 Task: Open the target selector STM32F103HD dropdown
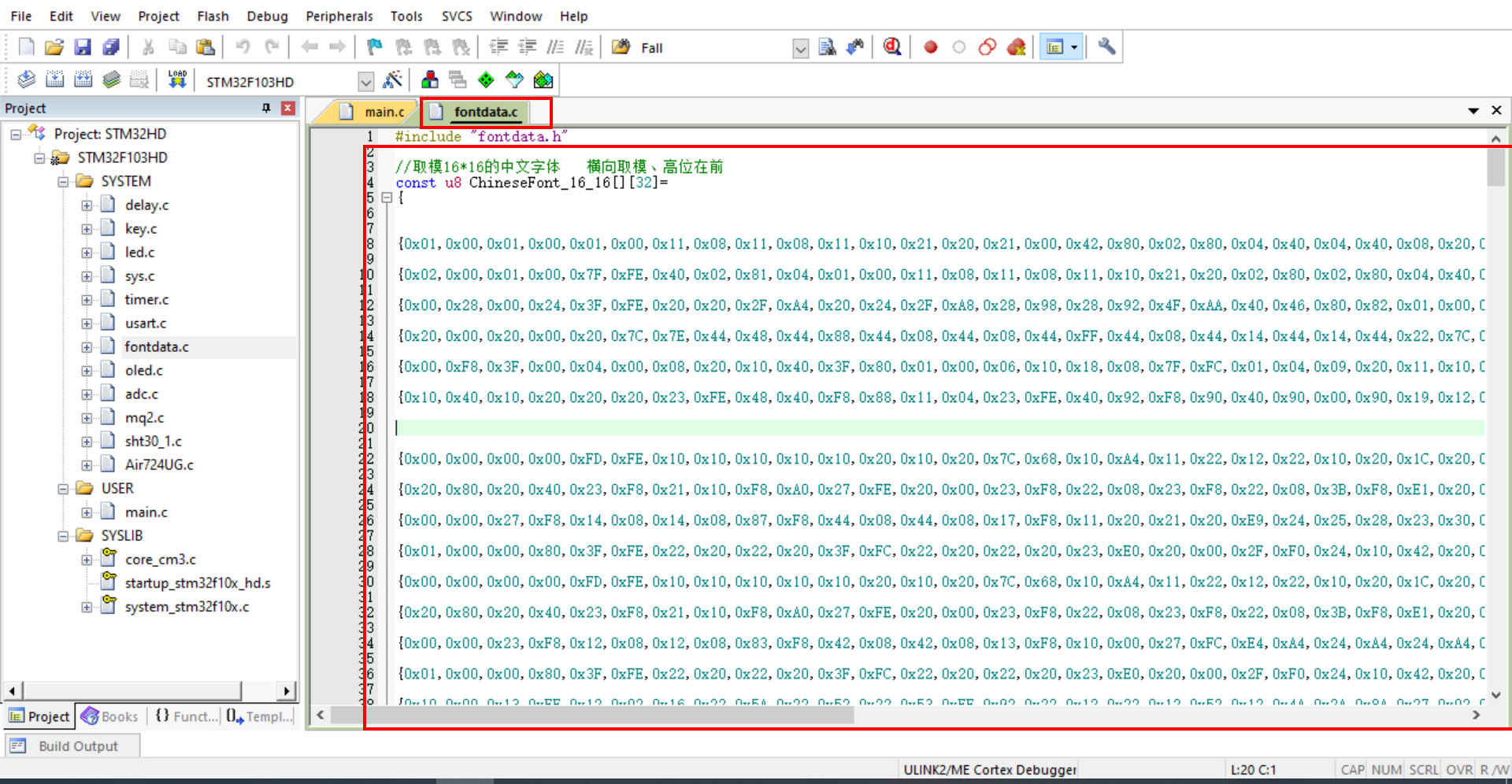coord(365,81)
